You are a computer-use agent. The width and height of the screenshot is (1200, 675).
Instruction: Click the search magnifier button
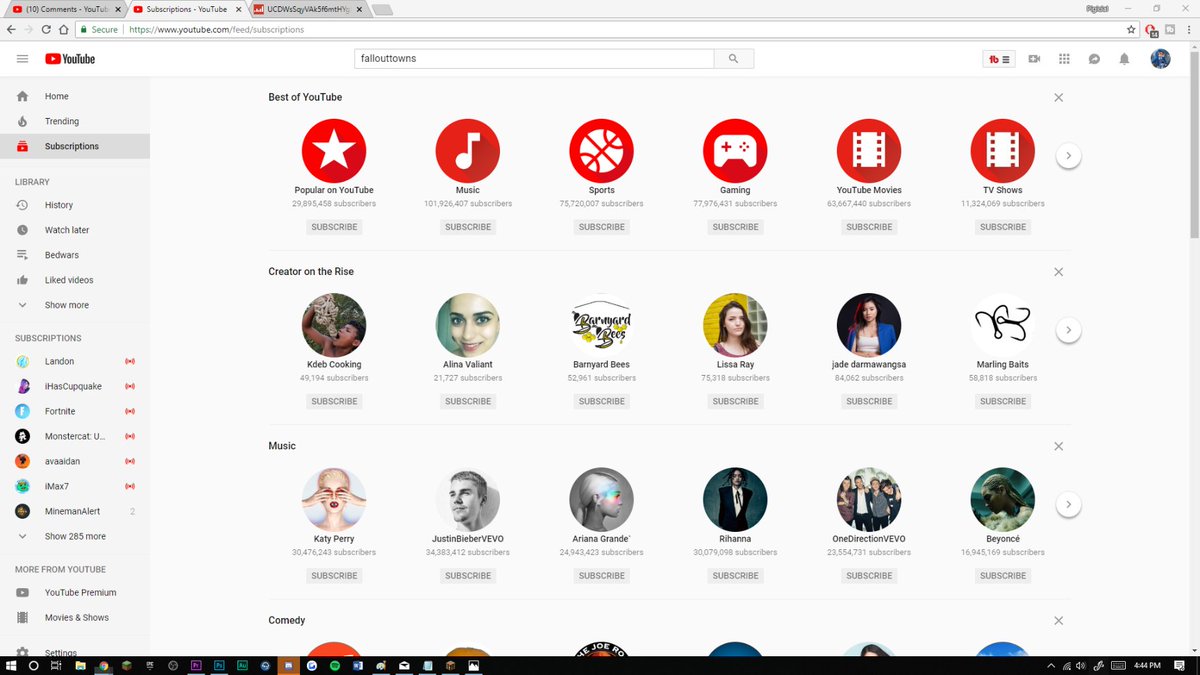[734, 59]
